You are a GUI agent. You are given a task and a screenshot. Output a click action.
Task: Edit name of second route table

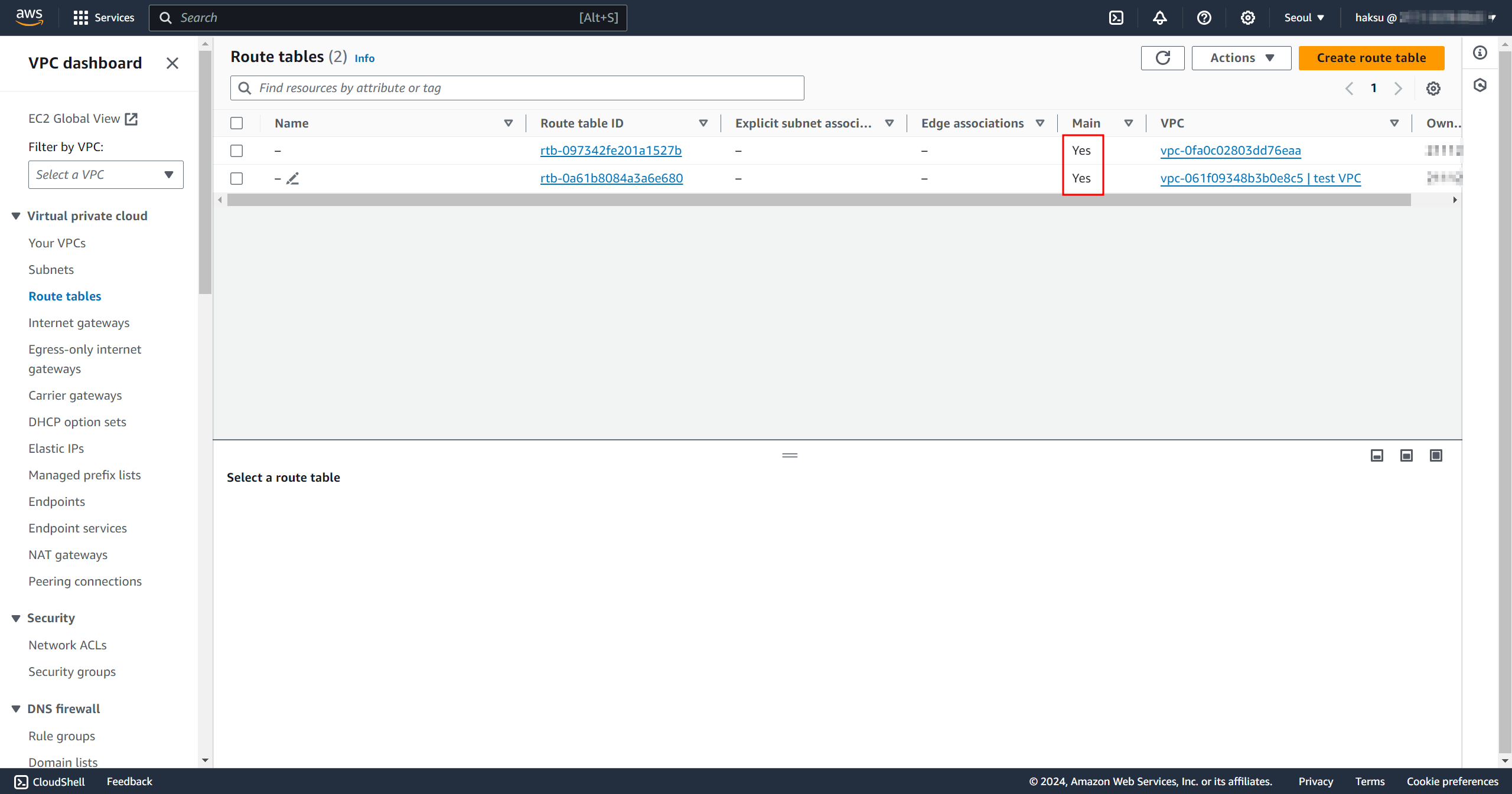click(293, 178)
